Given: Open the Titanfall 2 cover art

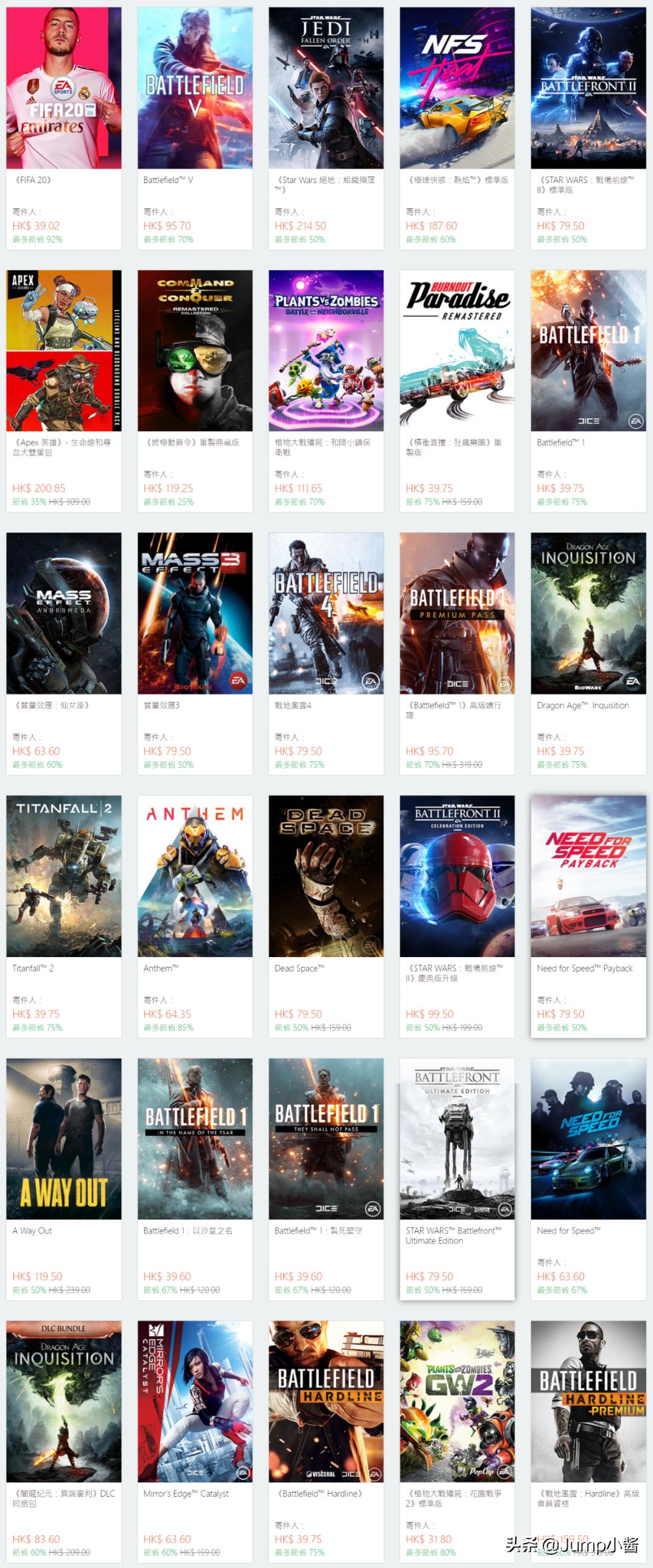Looking at the screenshot, I should click(64, 876).
